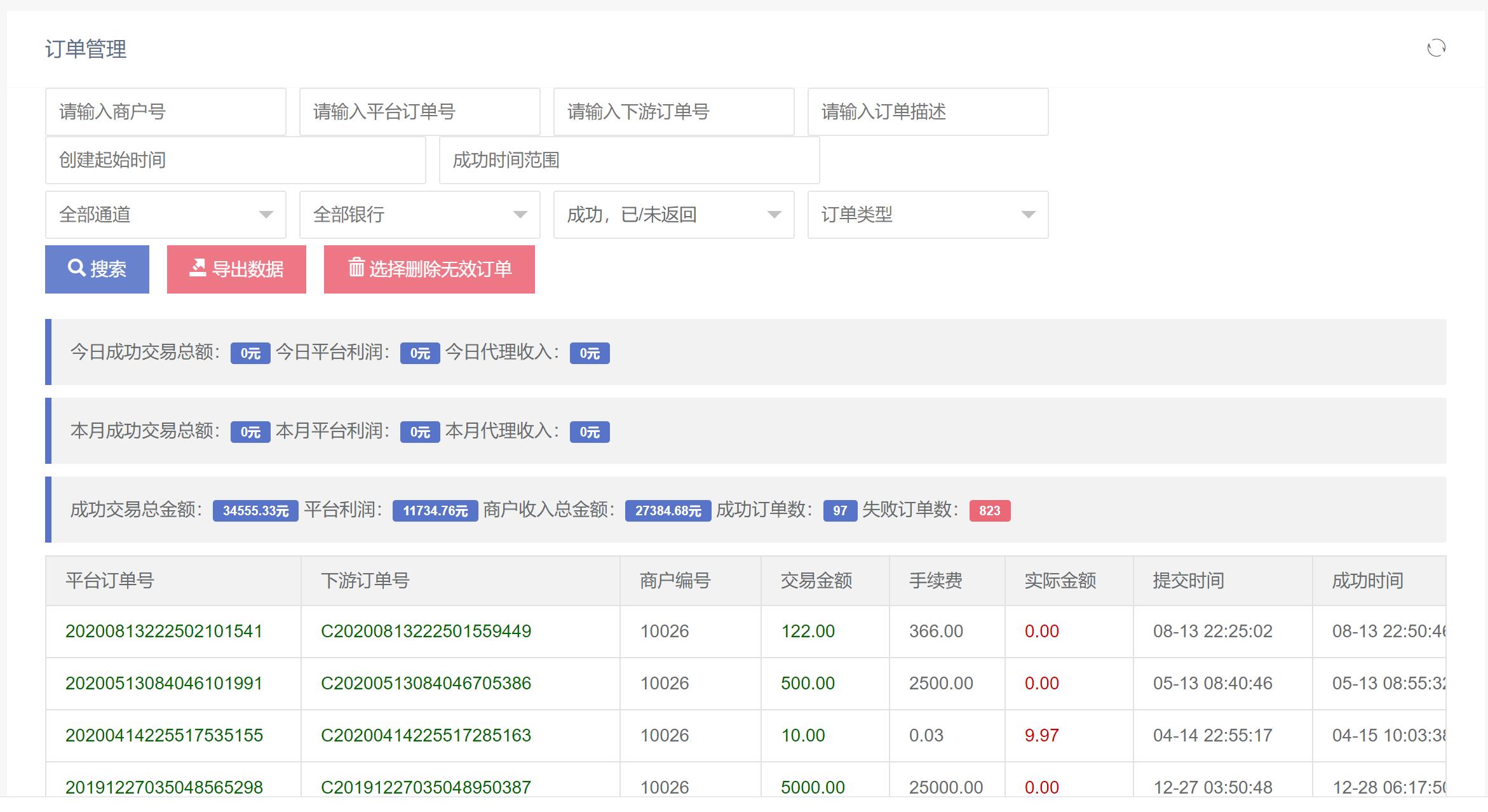The image size is (1488, 812).
Task: Expand the All Banks (全部银行) dropdown
Action: click(419, 215)
